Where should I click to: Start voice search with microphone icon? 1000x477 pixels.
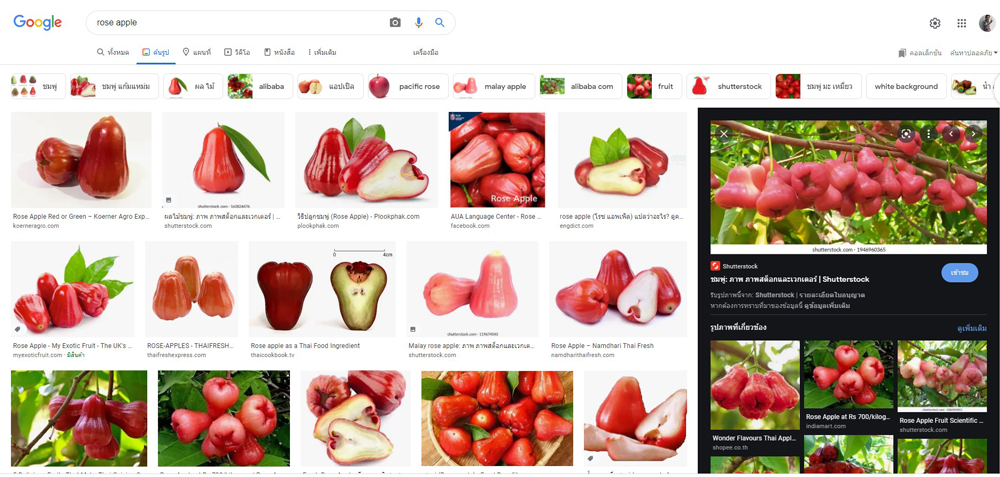(418, 22)
